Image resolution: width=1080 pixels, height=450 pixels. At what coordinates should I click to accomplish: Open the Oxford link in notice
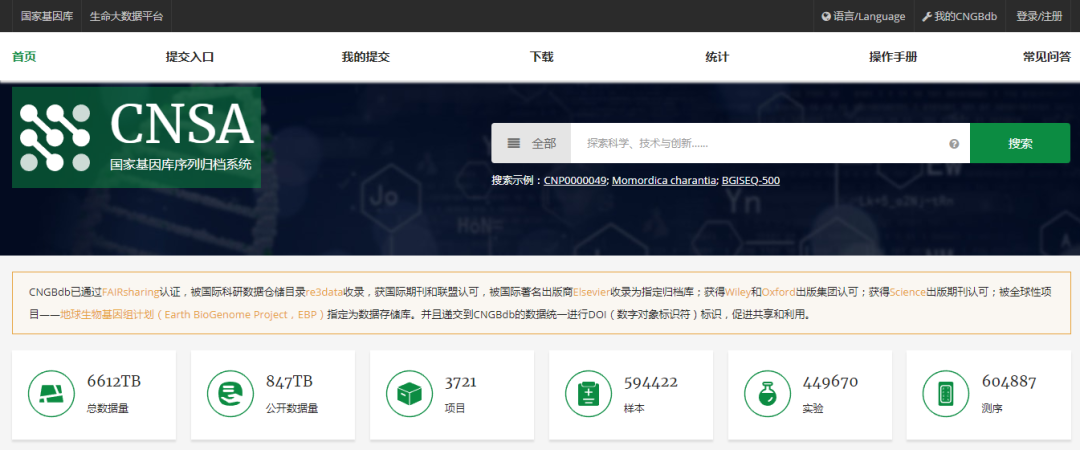778,292
